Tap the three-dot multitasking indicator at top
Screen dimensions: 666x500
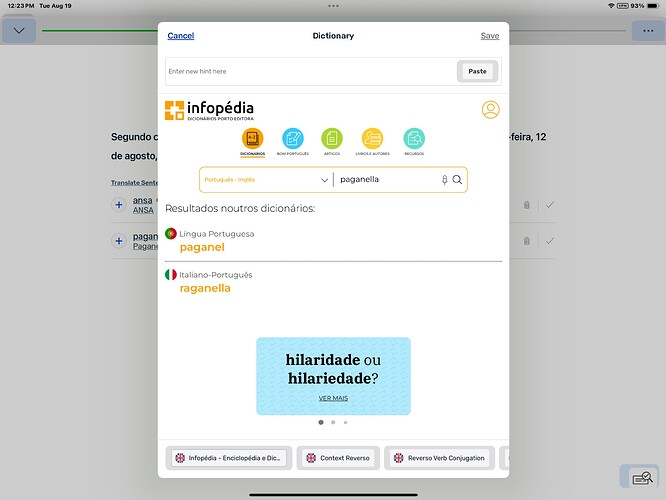click(x=333, y=6)
